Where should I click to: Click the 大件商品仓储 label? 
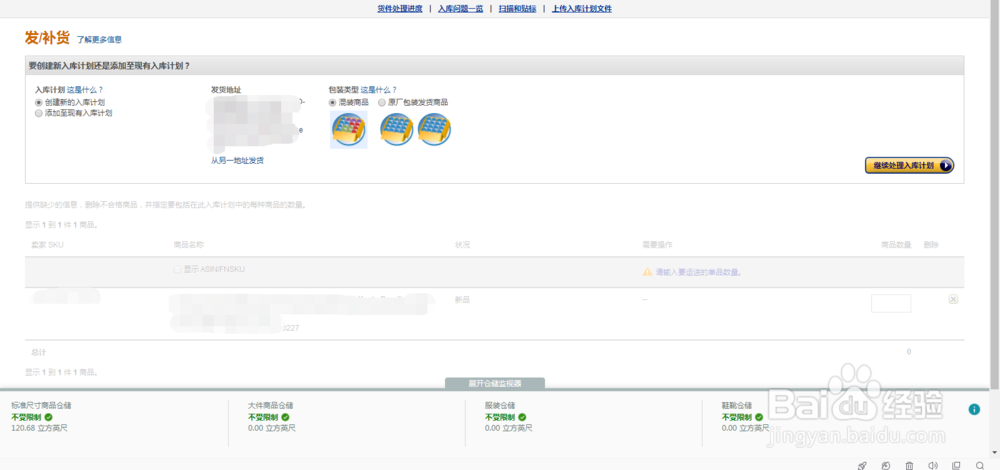point(270,406)
